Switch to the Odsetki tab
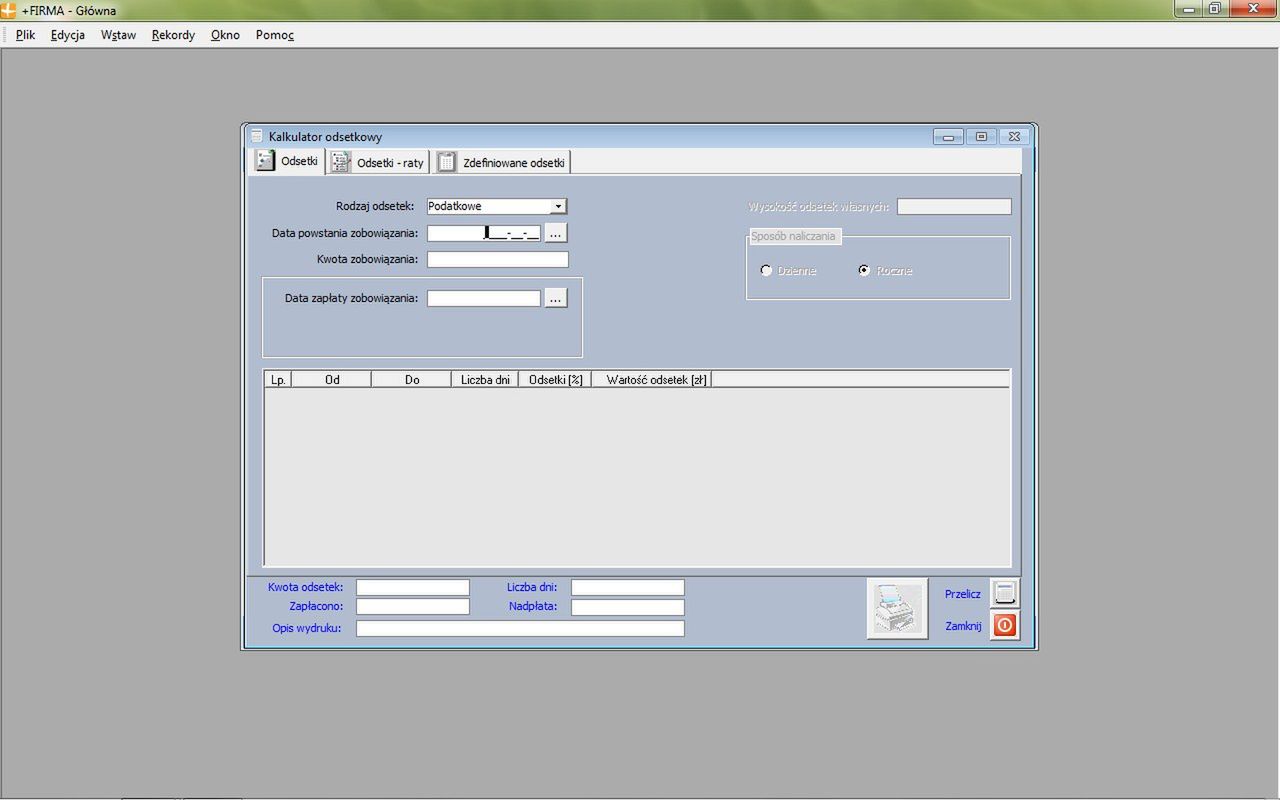Image resolution: width=1280 pixels, height=800 pixels. (287, 161)
